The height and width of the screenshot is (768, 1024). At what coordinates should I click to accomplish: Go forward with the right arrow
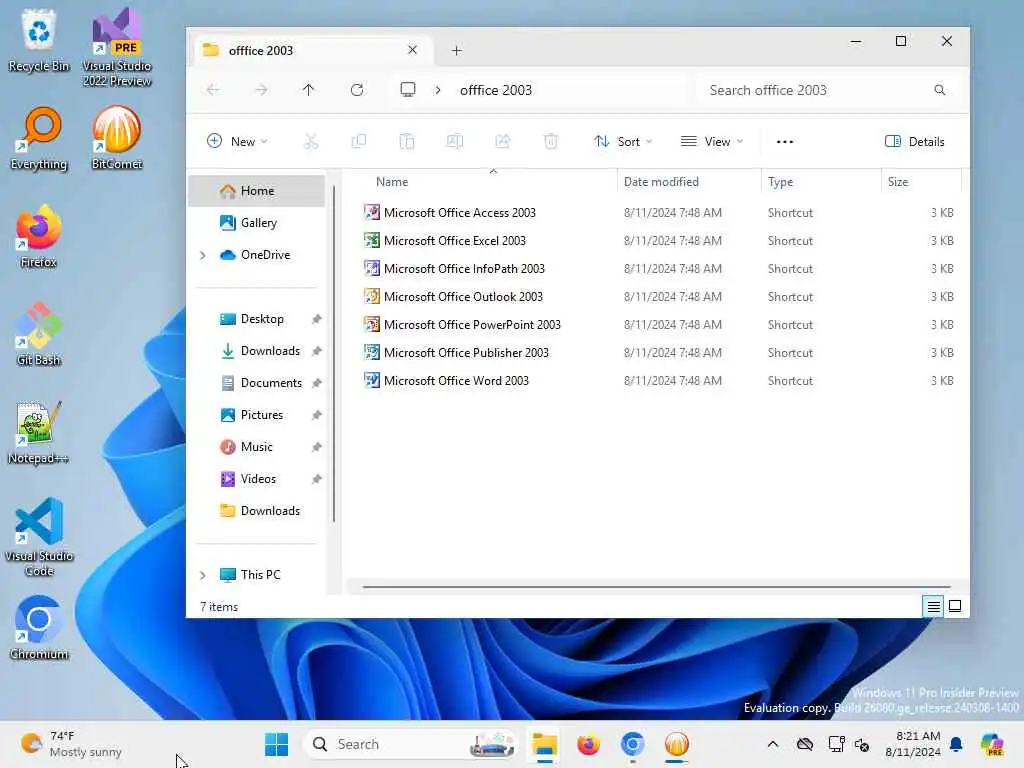[x=261, y=90]
